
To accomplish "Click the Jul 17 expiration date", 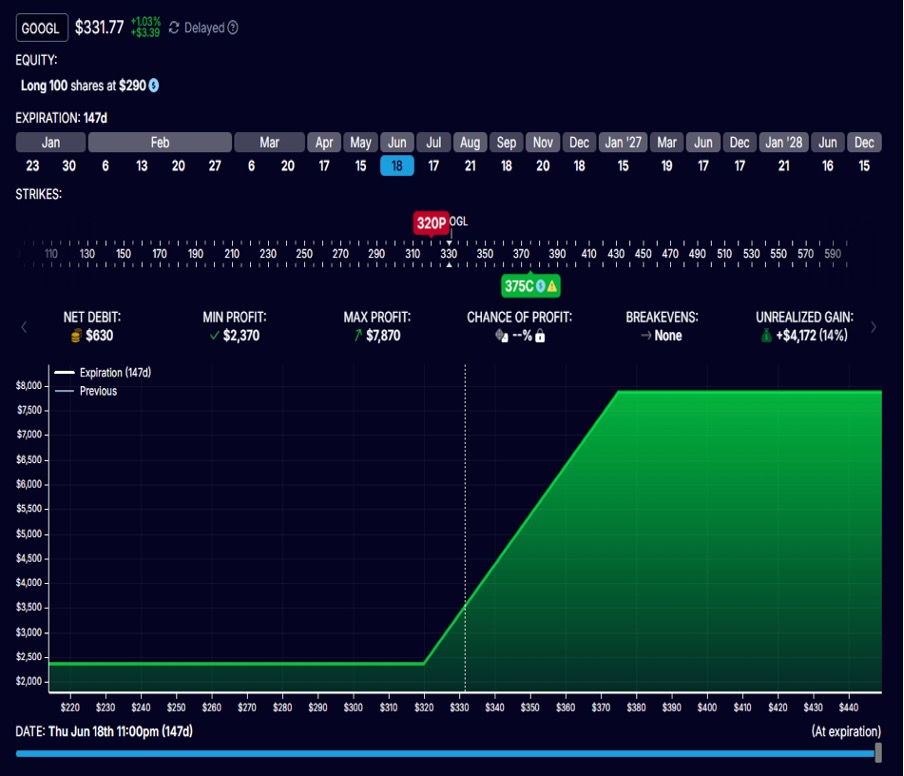I will (x=433, y=166).
